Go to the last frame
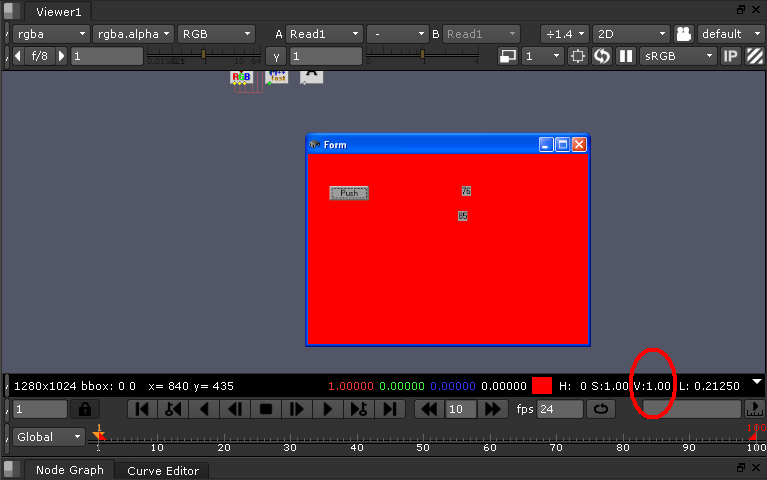Viewport: 767px width, 480px height. click(390, 409)
